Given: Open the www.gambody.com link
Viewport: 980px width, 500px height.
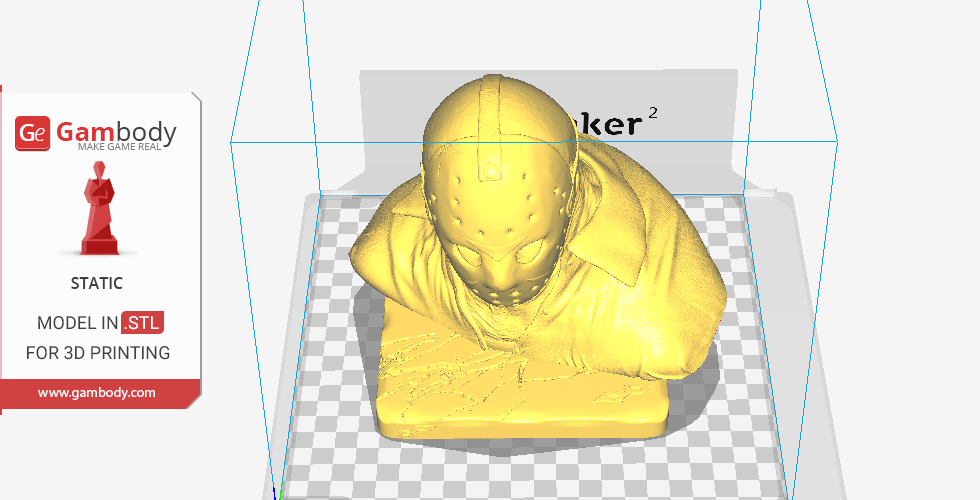Looking at the screenshot, I should (x=97, y=393).
